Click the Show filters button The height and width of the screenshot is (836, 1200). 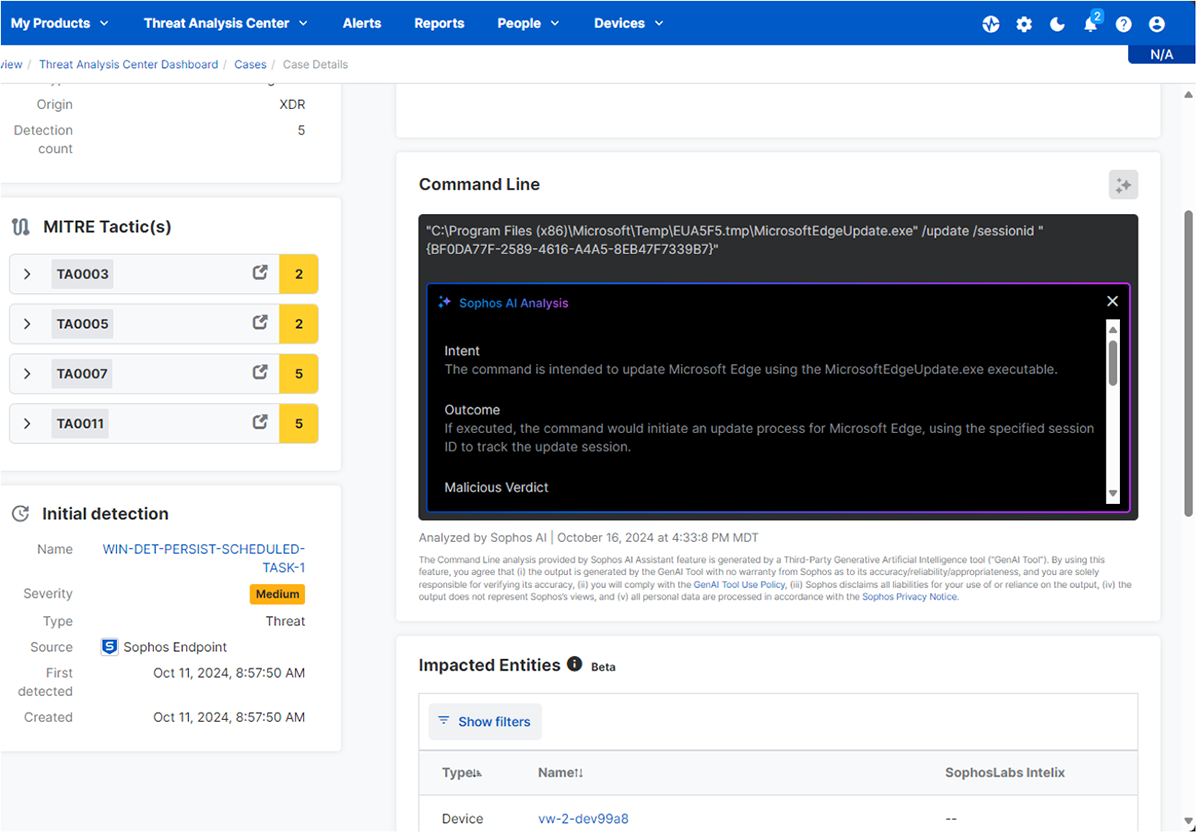tap(485, 721)
